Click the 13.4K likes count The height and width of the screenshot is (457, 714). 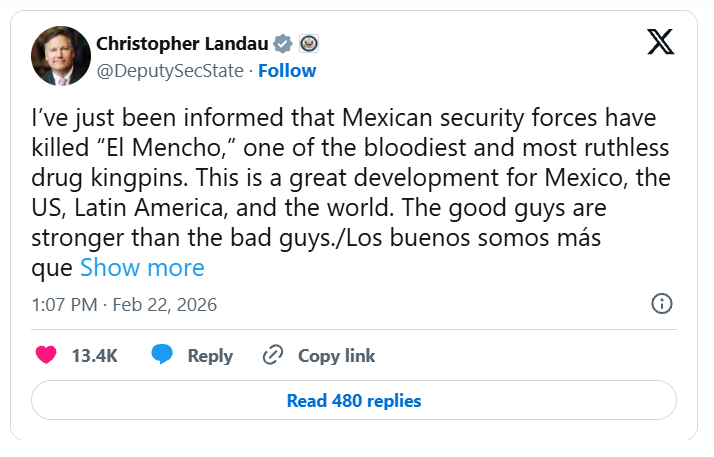[95, 356]
